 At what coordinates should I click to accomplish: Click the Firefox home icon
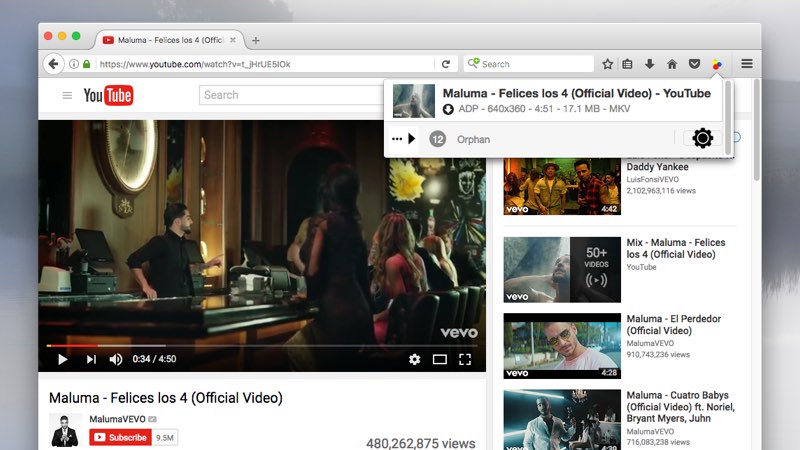tap(671, 64)
